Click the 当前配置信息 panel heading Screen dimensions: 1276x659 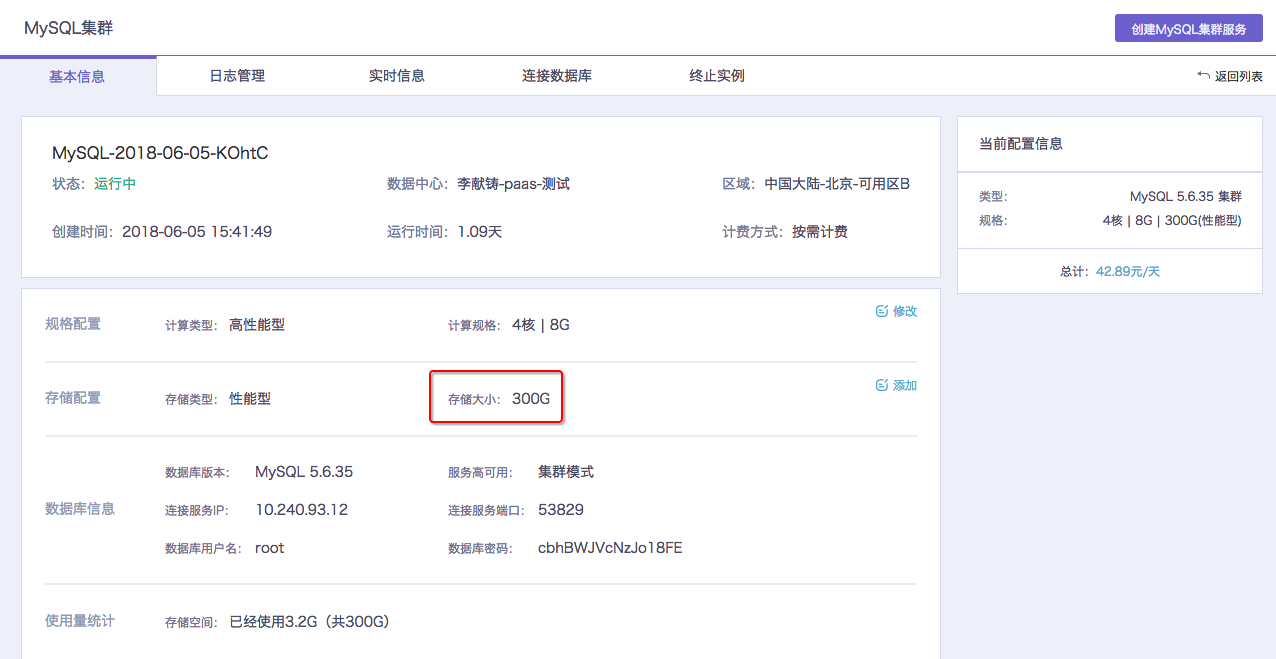tap(1021, 144)
